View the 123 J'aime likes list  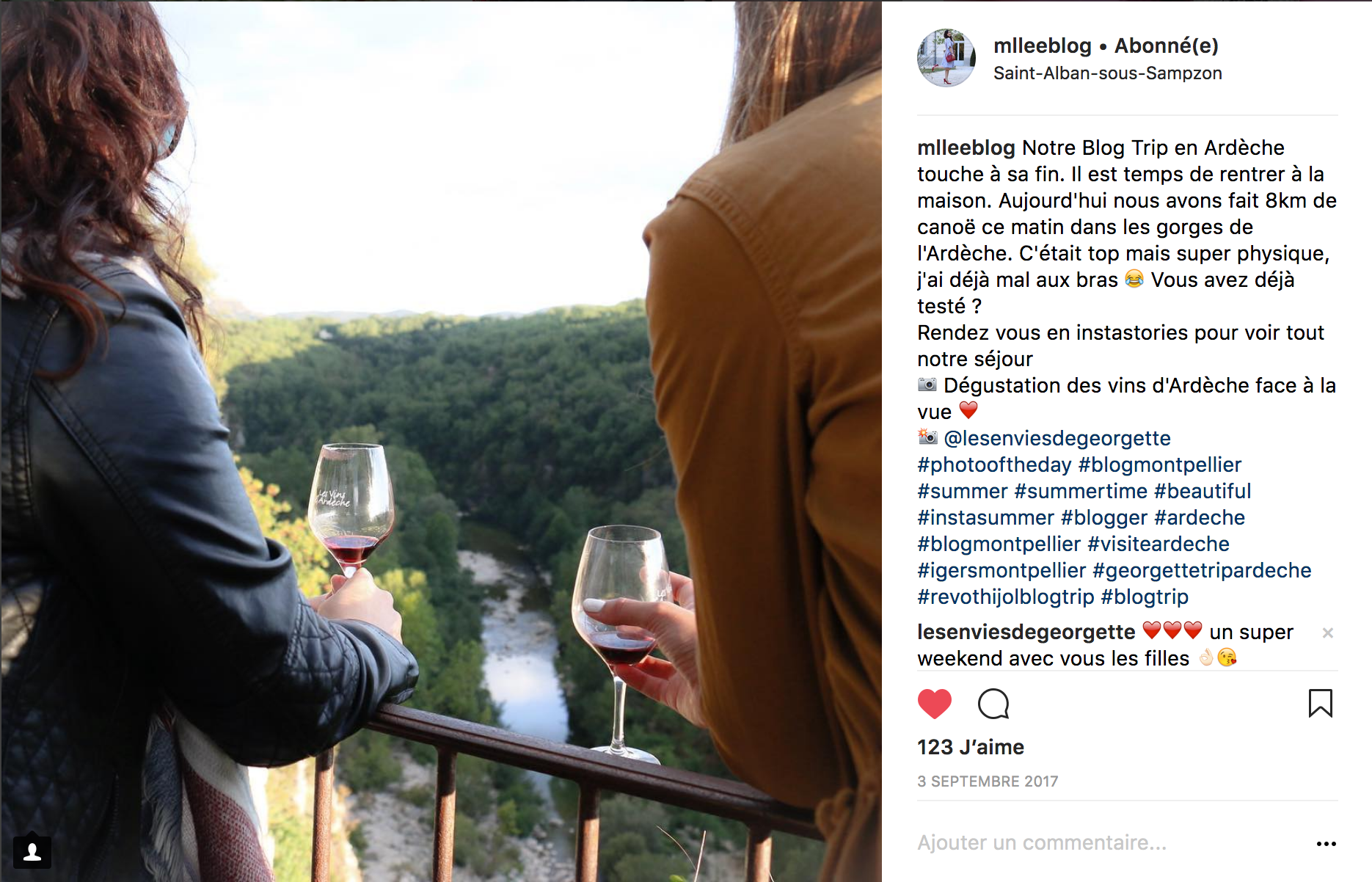[970, 747]
